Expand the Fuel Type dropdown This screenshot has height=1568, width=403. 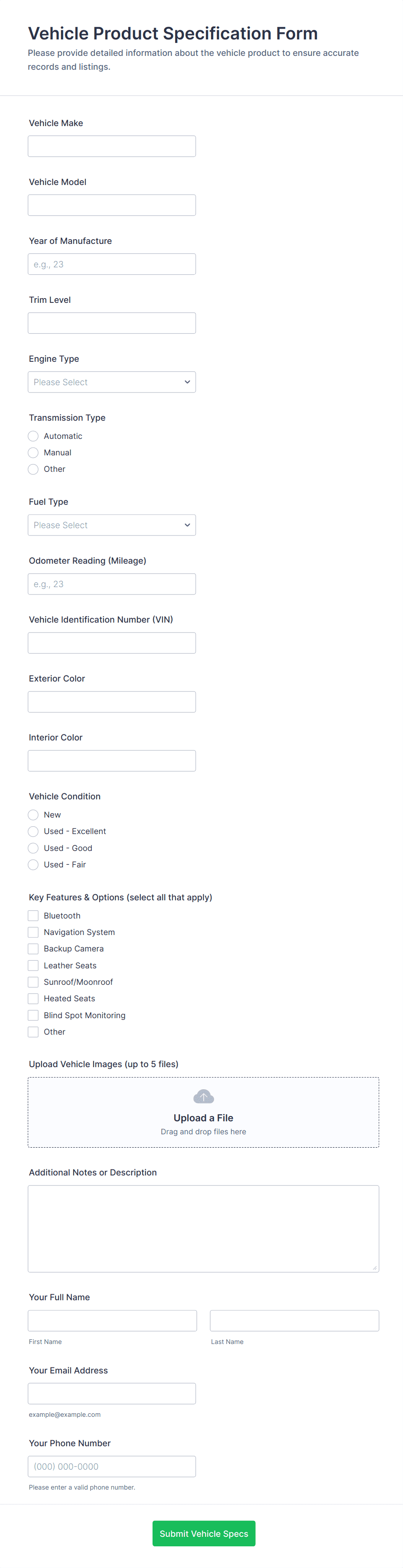pos(111,525)
